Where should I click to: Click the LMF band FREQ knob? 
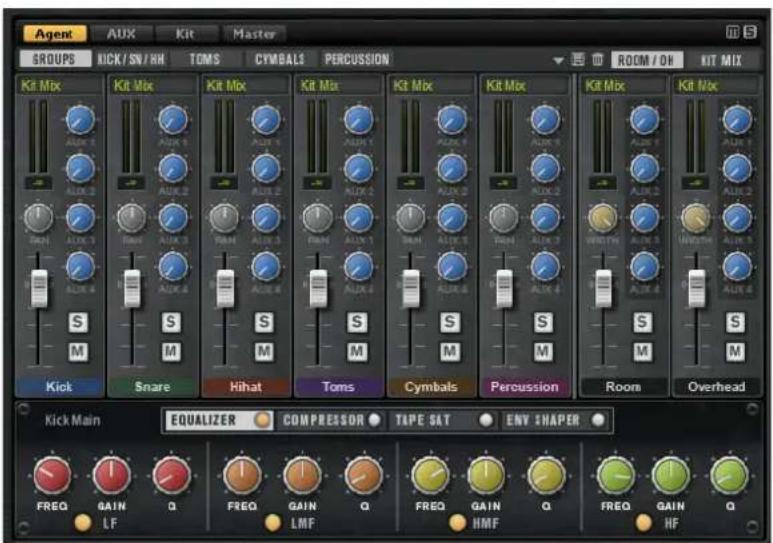tap(242, 475)
